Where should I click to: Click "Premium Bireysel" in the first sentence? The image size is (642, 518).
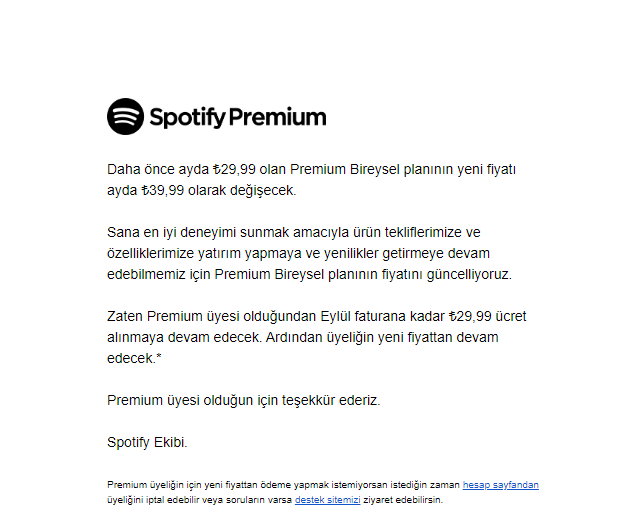345,169
